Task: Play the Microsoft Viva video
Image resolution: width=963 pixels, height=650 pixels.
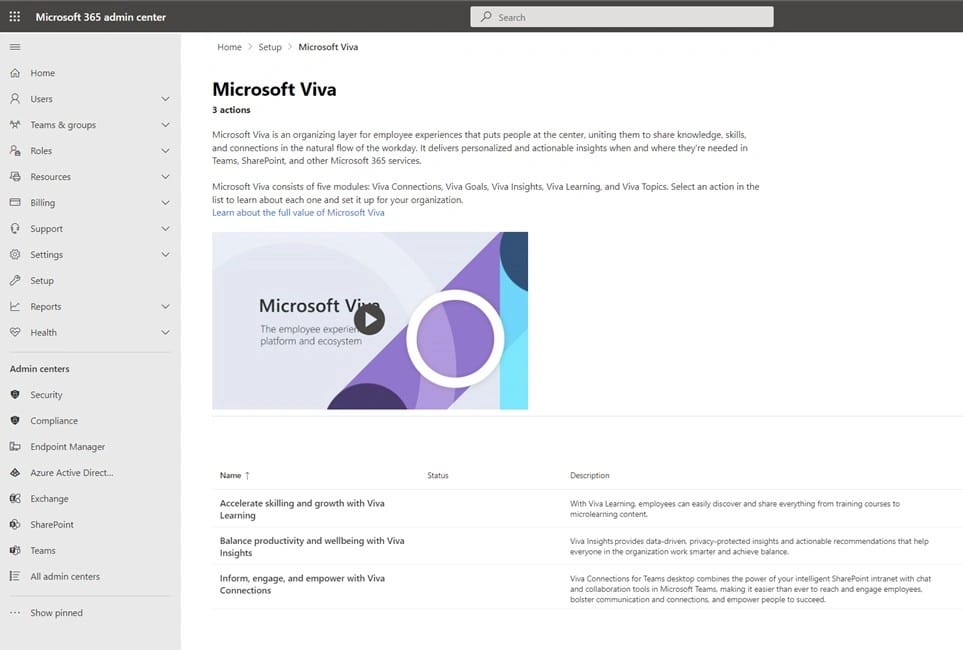Action: (369, 320)
